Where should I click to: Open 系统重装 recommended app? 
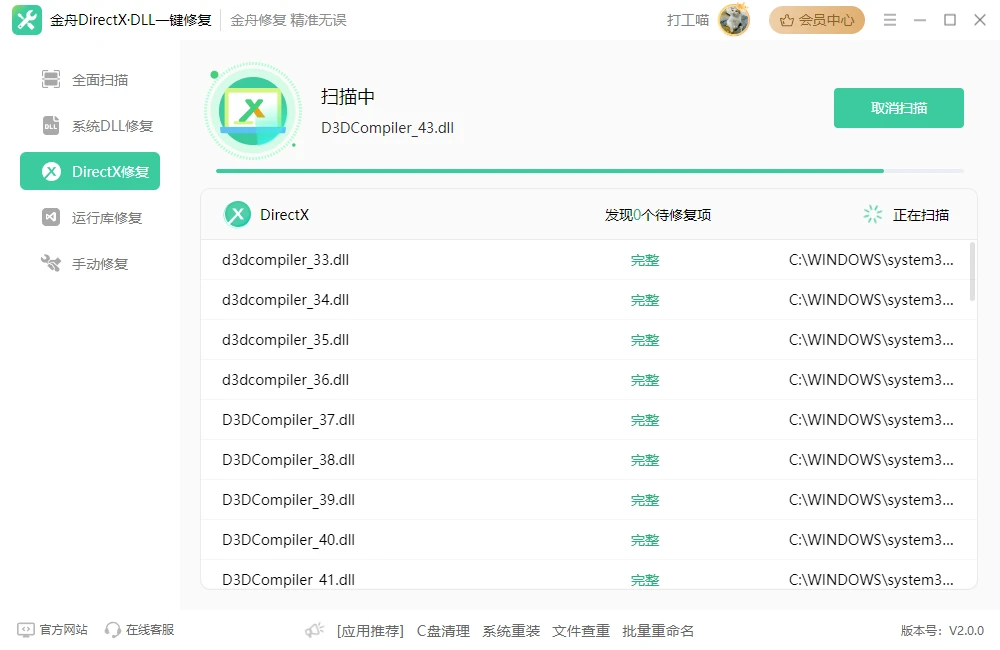511,631
